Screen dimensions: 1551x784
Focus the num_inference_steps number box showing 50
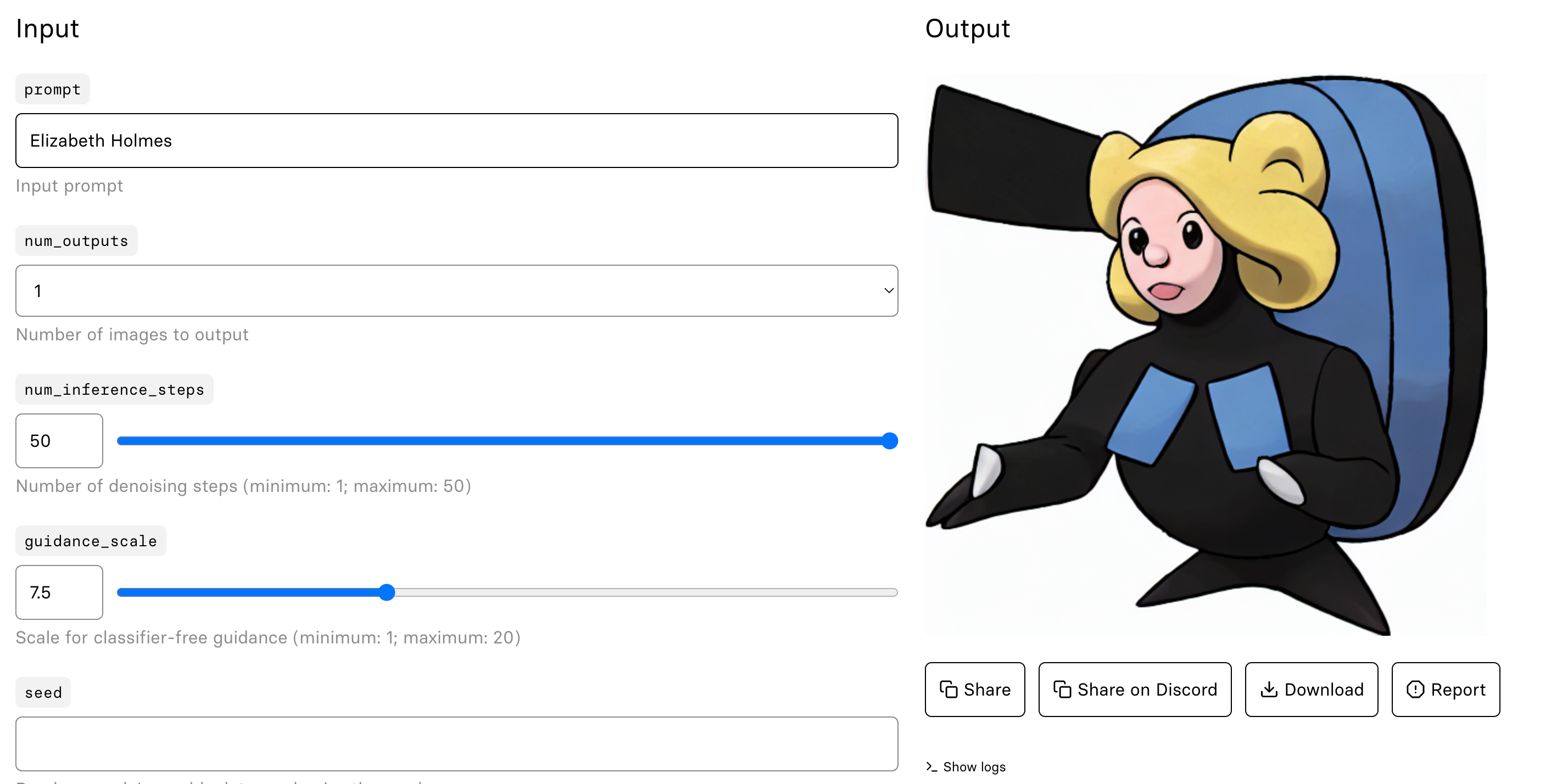(x=59, y=441)
